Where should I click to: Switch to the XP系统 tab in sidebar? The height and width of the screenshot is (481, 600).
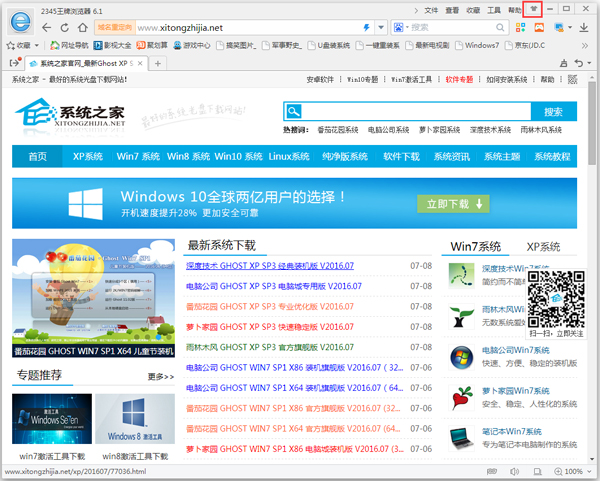pos(546,246)
